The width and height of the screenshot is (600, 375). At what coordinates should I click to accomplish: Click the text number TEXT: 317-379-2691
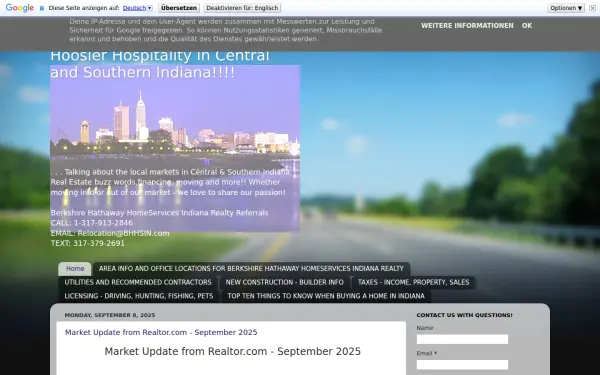click(87, 243)
